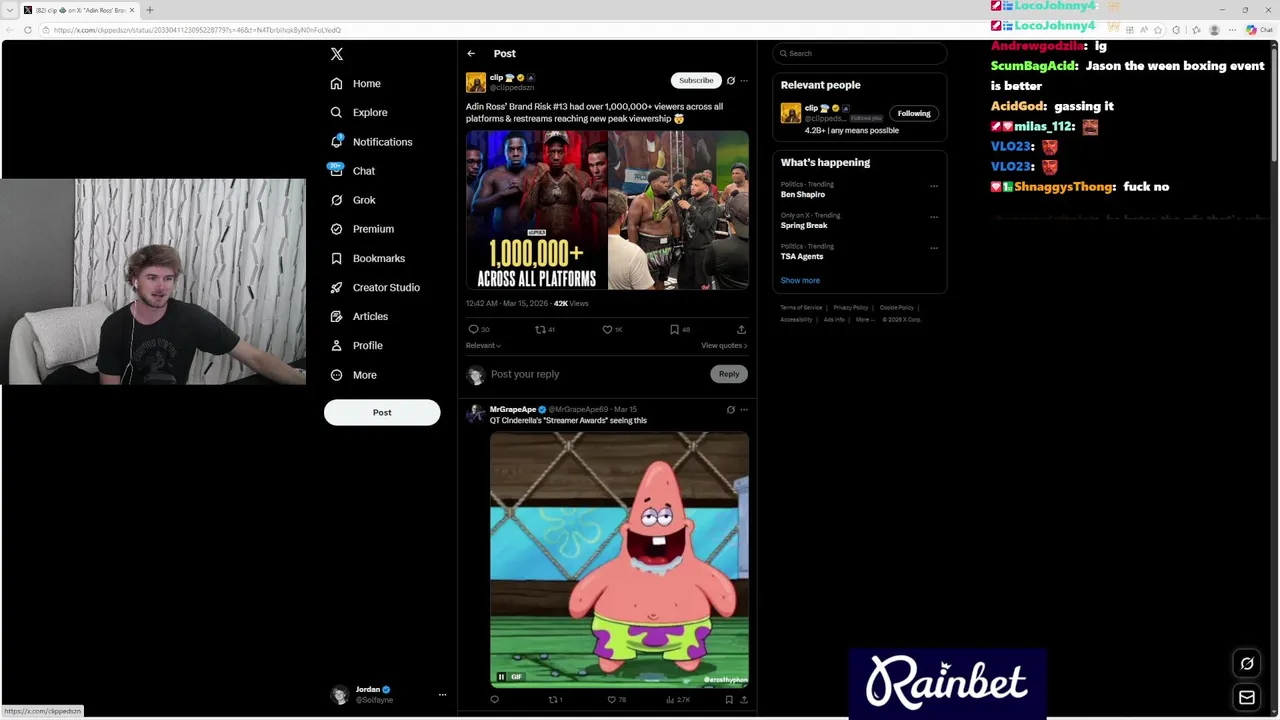The image size is (1280, 720).
Task: Toggle Following for clip in Relevant people
Action: (x=914, y=113)
